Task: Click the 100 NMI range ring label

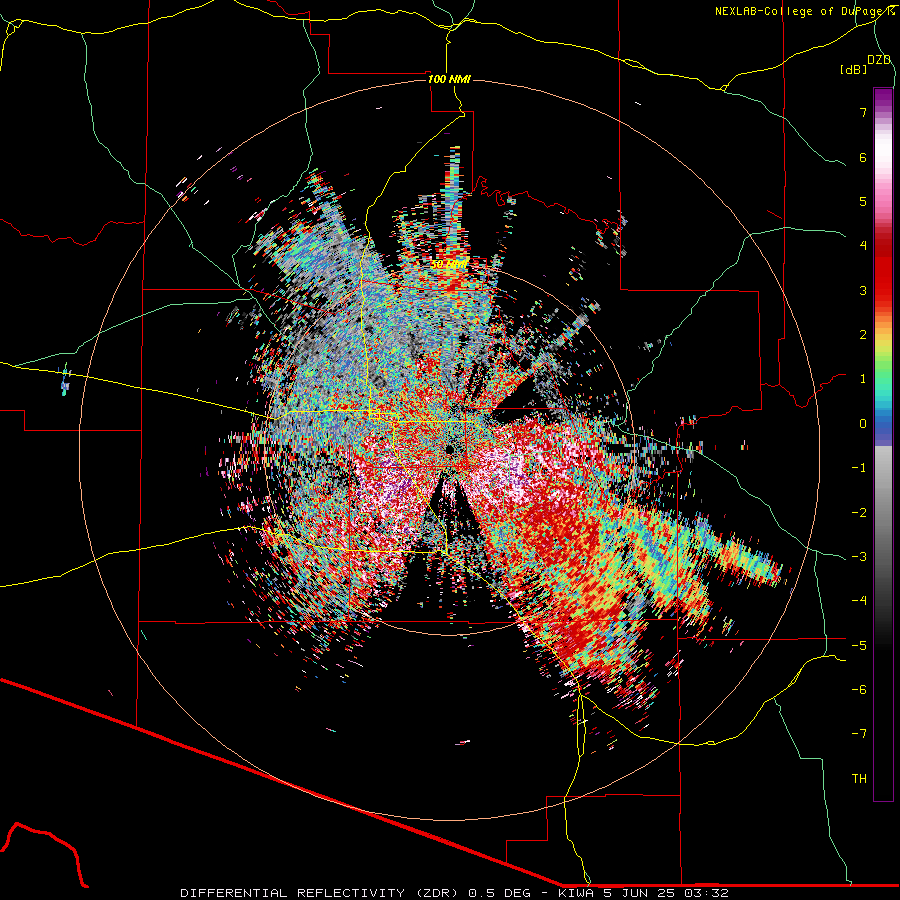Action: click(449, 79)
